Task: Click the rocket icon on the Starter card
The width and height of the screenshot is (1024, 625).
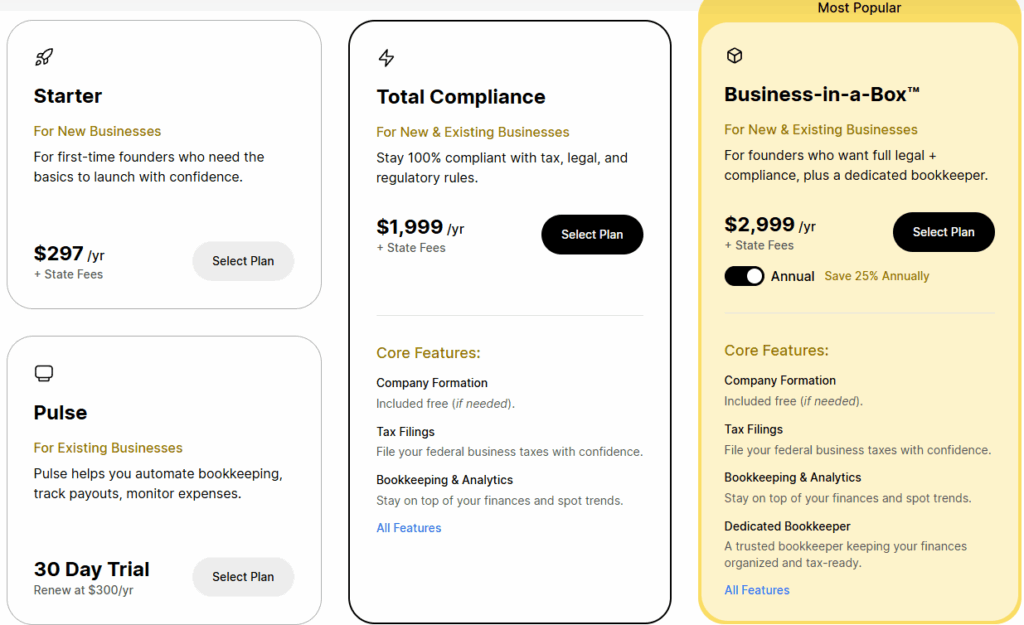Action: pyautogui.click(x=43, y=57)
